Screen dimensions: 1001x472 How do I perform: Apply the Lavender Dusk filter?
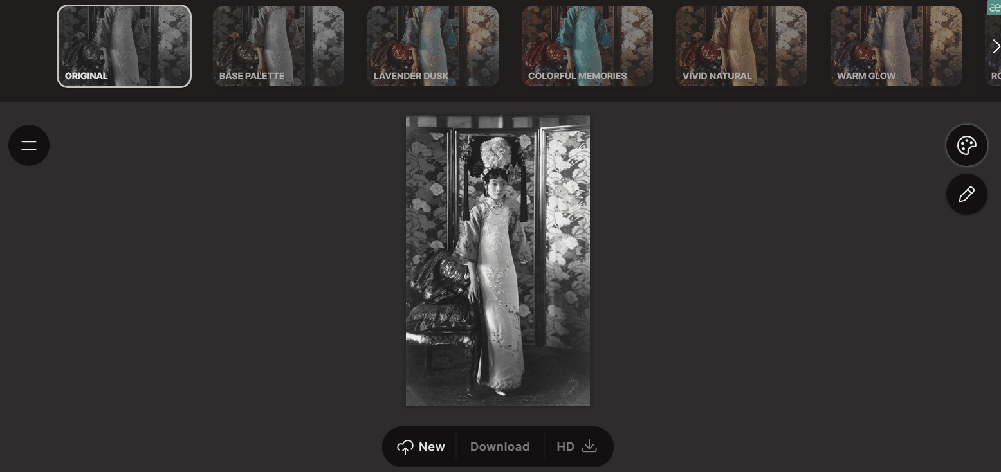(x=433, y=46)
